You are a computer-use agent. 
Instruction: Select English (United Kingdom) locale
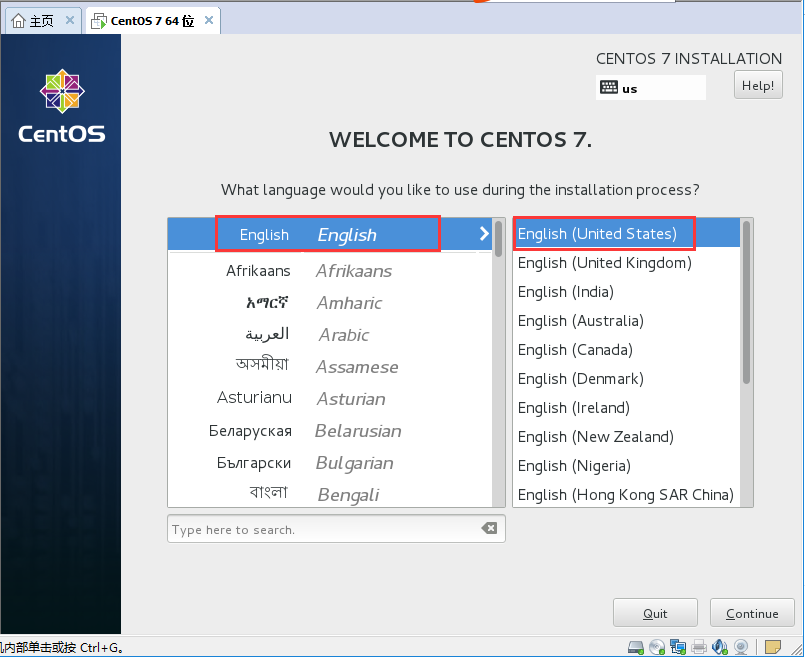click(626, 263)
